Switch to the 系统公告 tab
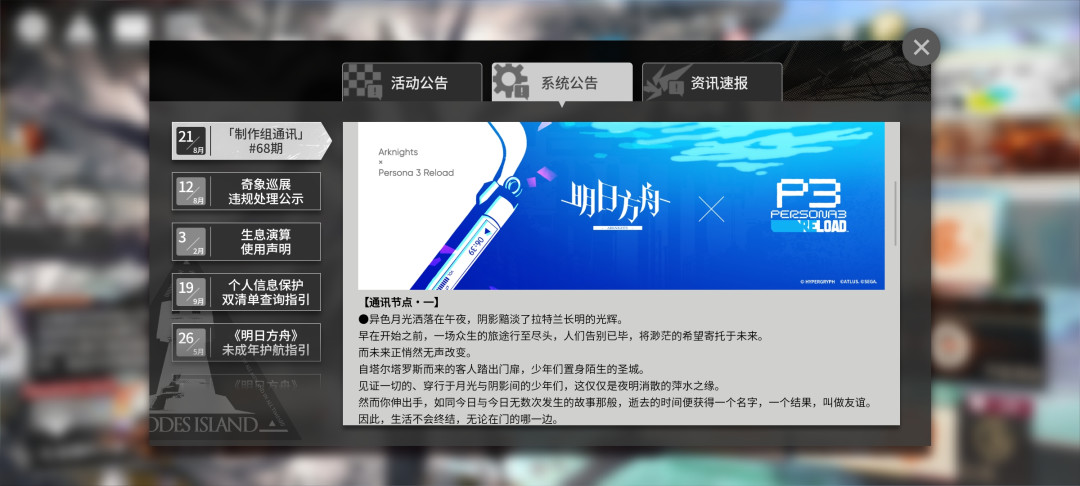 click(562, 83)
